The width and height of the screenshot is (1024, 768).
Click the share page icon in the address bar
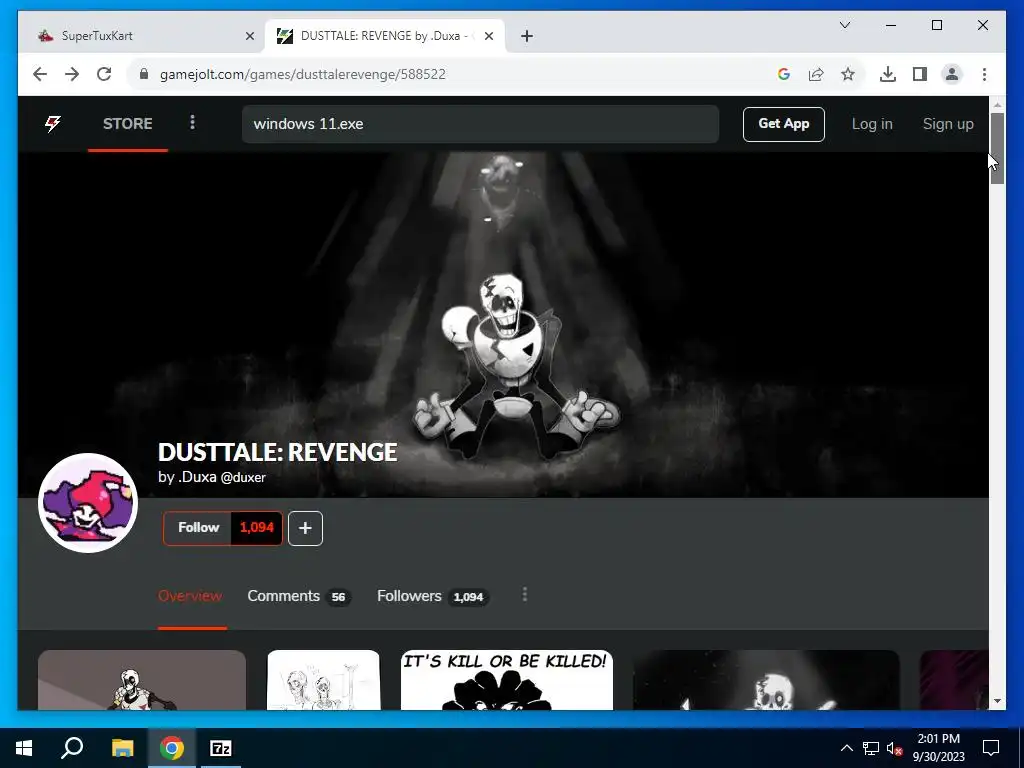tap(816, 74)
